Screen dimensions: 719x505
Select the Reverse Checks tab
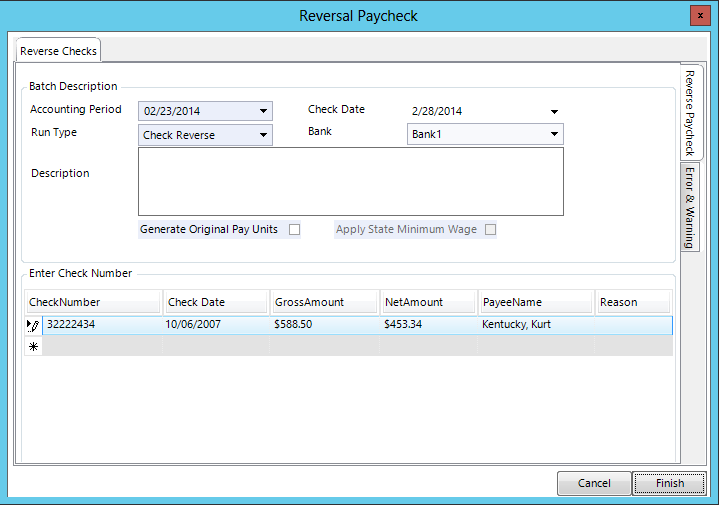(58, 51)
